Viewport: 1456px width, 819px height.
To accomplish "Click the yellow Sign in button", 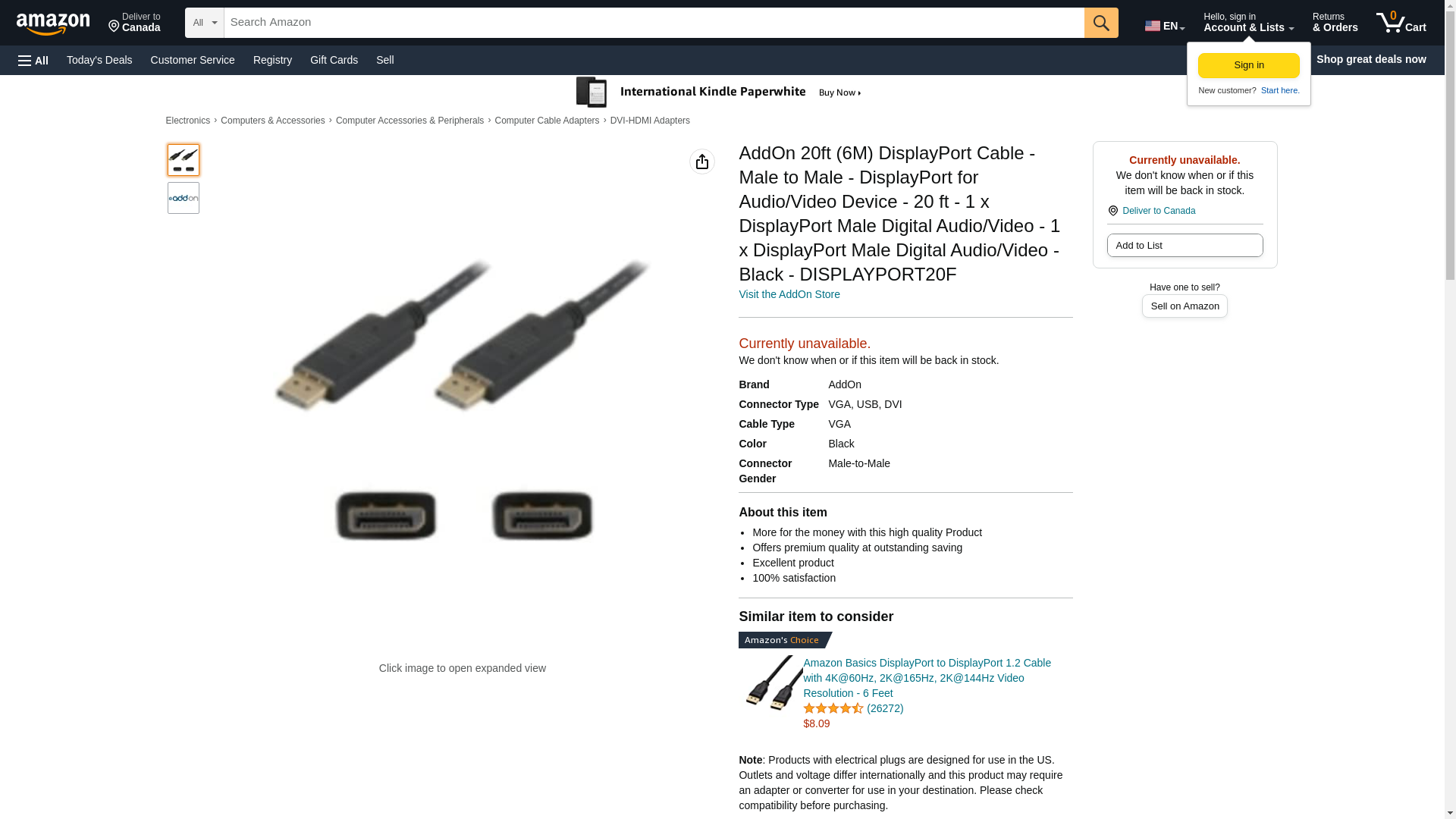I will tap(1248, 65).
